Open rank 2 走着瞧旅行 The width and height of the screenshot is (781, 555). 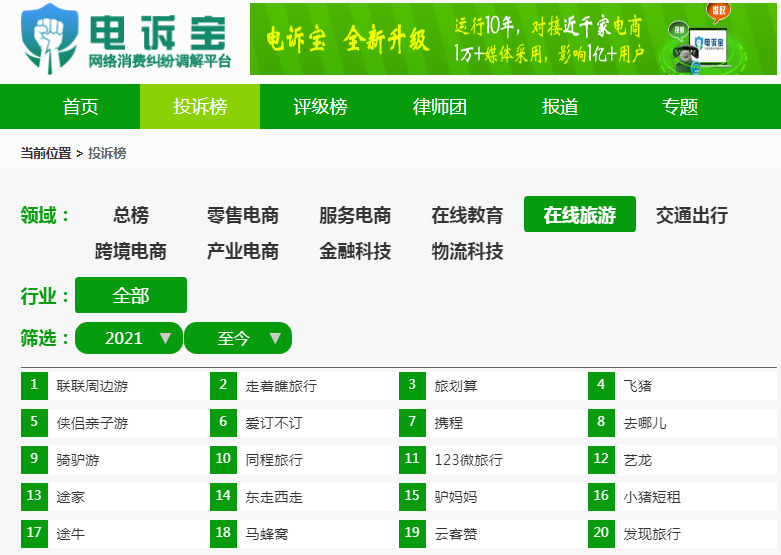(x=281, y=386)
